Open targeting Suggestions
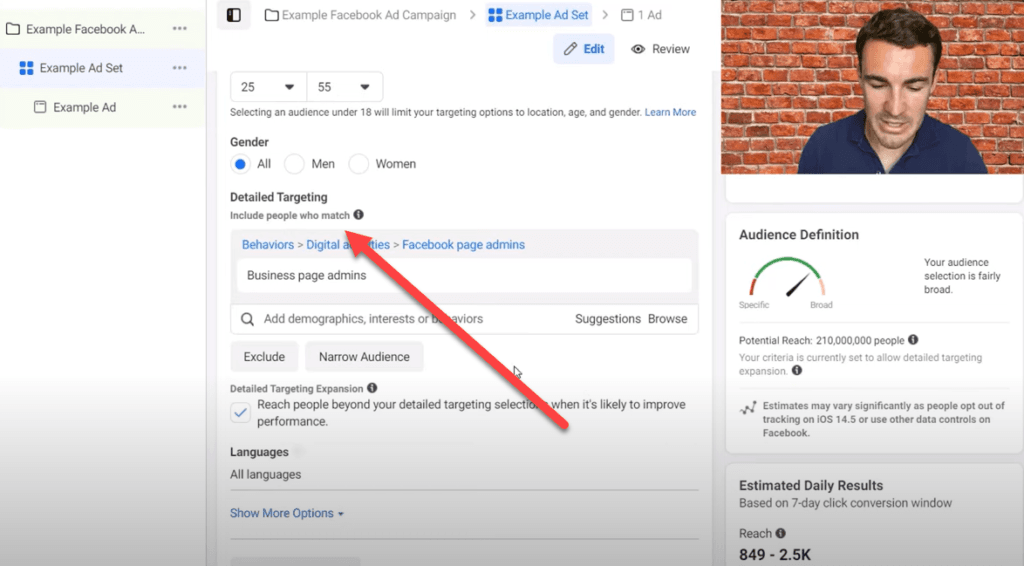The image size is (1024, 566). pyautogui.click(x=607, y=319)
